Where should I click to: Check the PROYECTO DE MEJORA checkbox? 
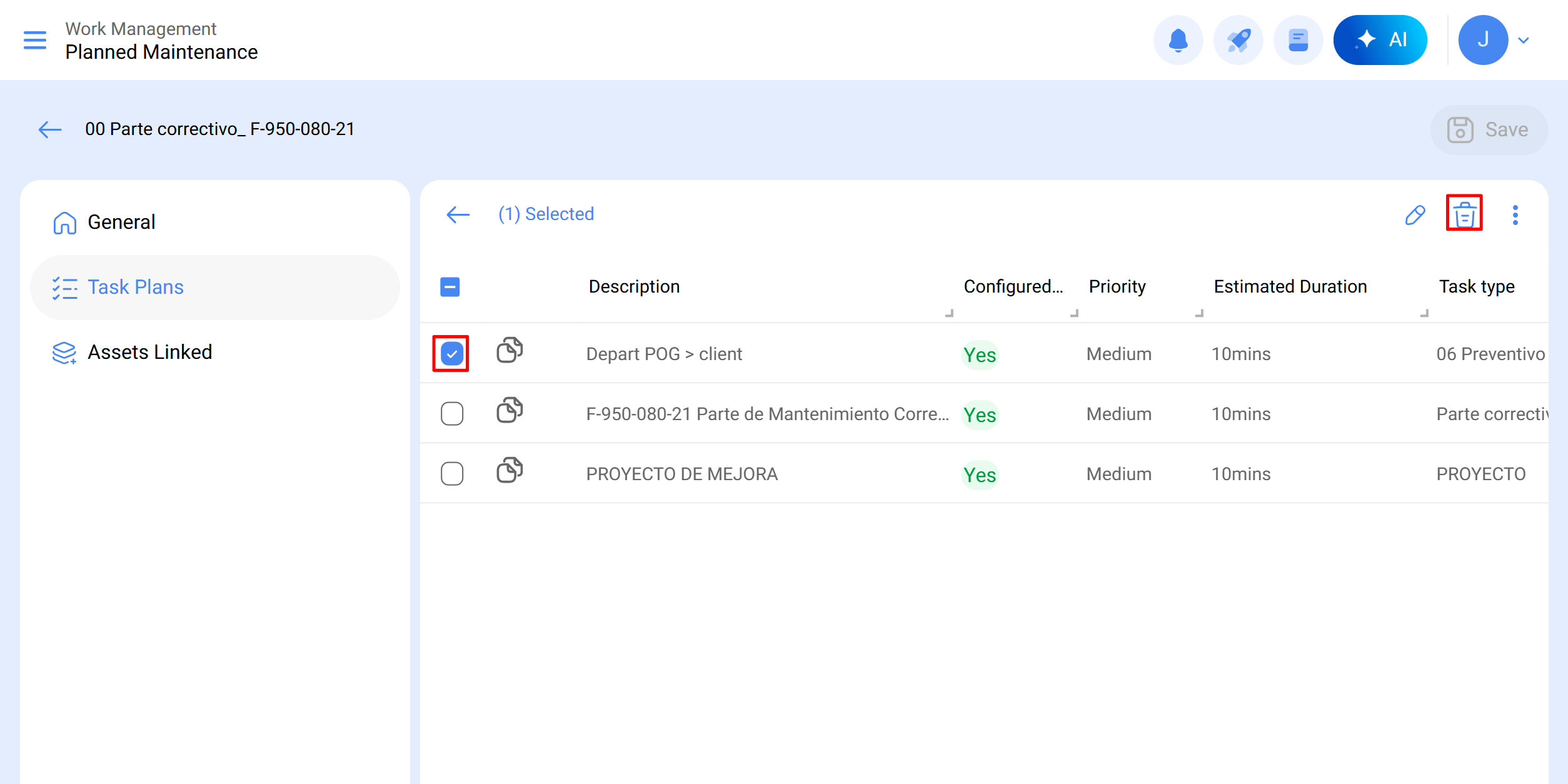451,474
